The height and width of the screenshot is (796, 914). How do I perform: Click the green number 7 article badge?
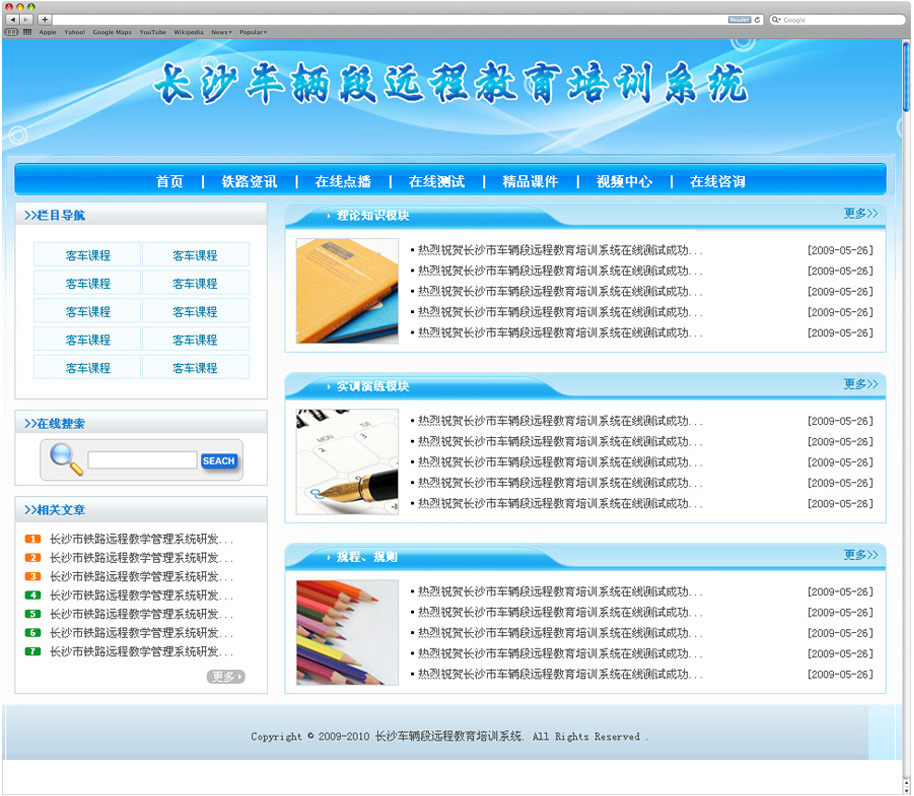pyautogui.click(x=33, y=652)
